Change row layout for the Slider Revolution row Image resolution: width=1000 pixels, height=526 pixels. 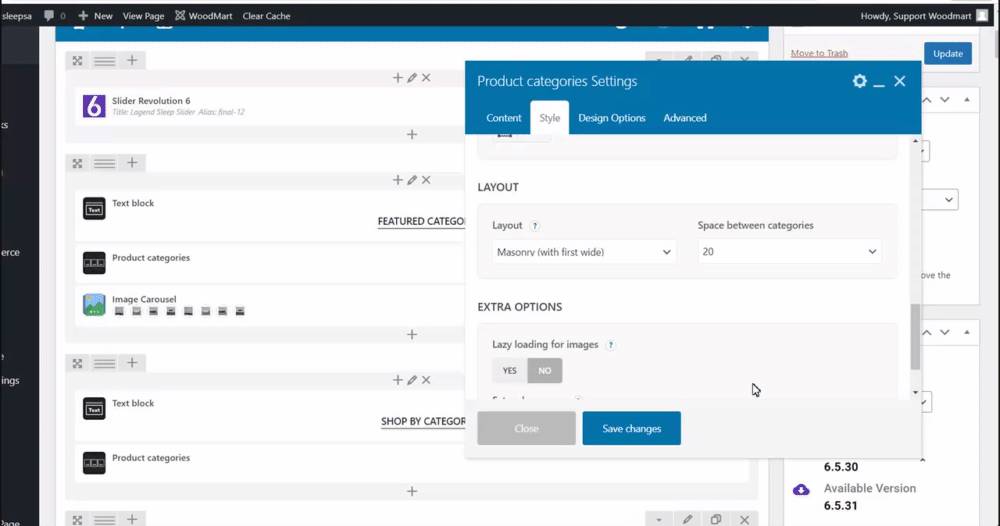(x=105, y=61)
